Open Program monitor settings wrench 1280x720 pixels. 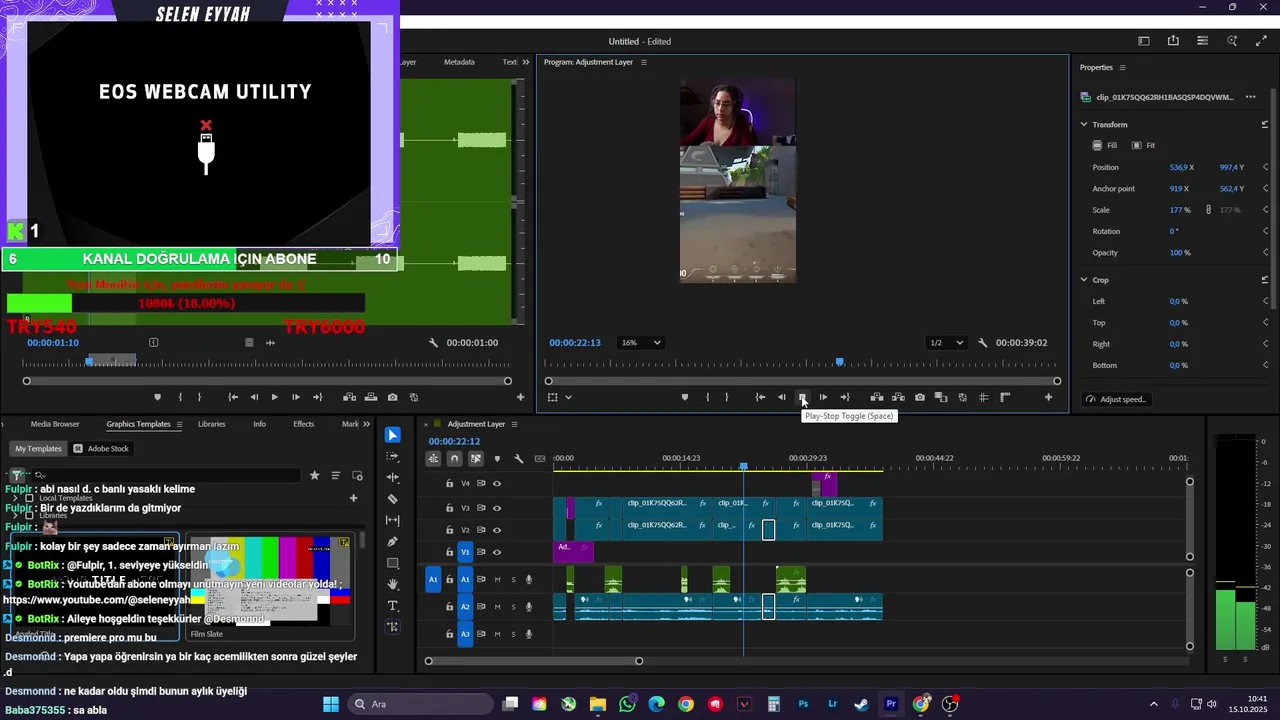982,343
